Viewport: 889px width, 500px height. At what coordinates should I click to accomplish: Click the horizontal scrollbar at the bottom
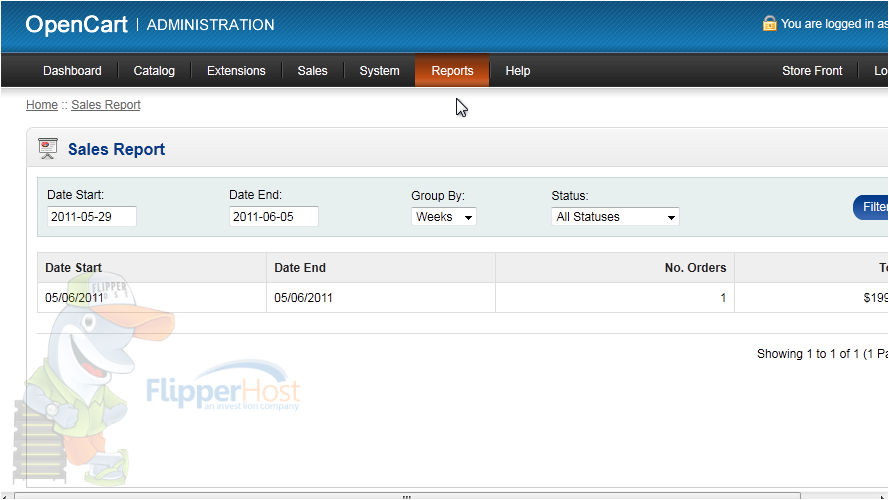(x=407, y=496)
